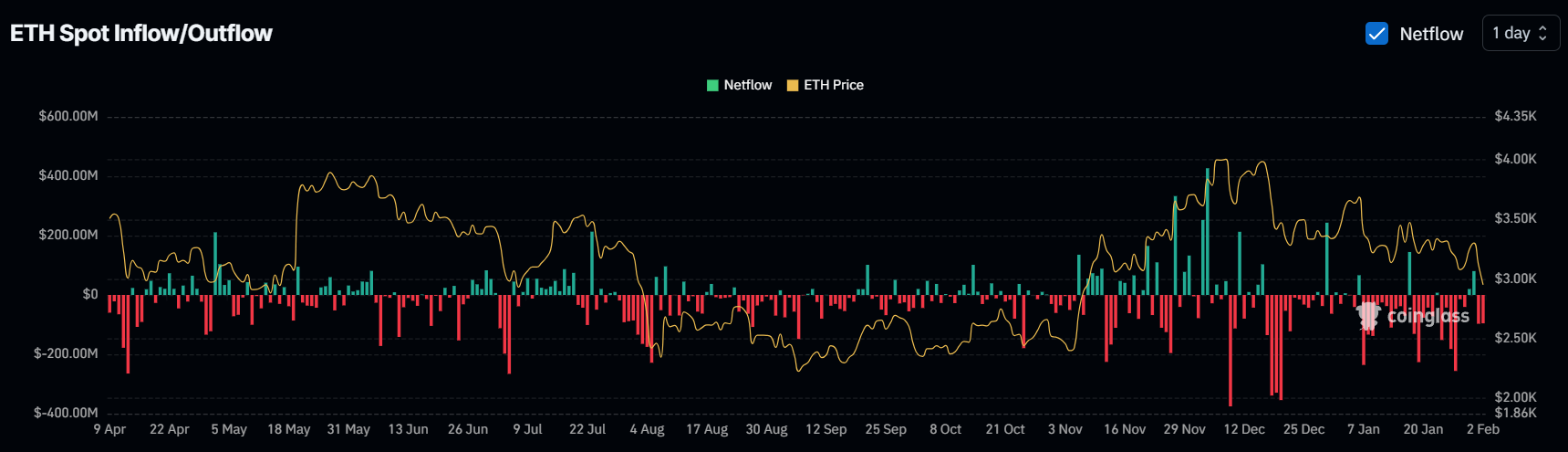Click the 8 Oct date label
Screen dimensions: 1568x452
(946, 429)
